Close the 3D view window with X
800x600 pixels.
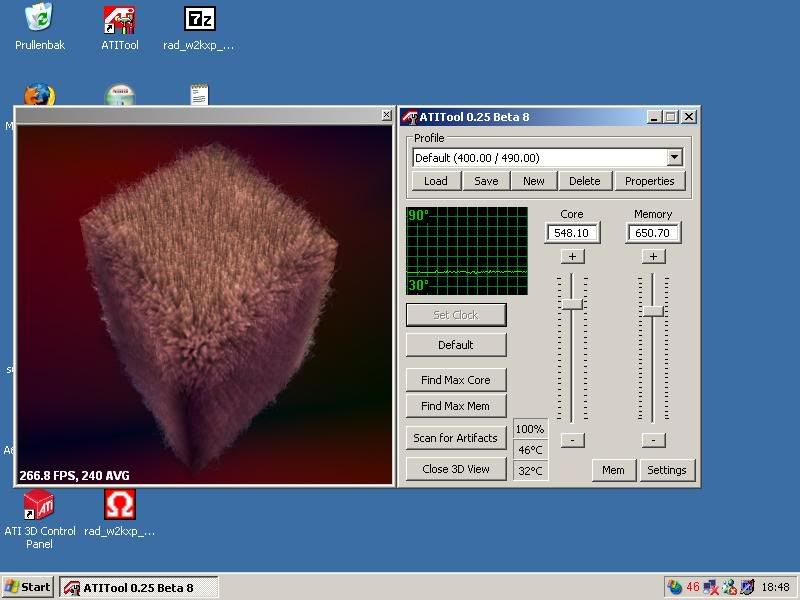pos(386,115)
